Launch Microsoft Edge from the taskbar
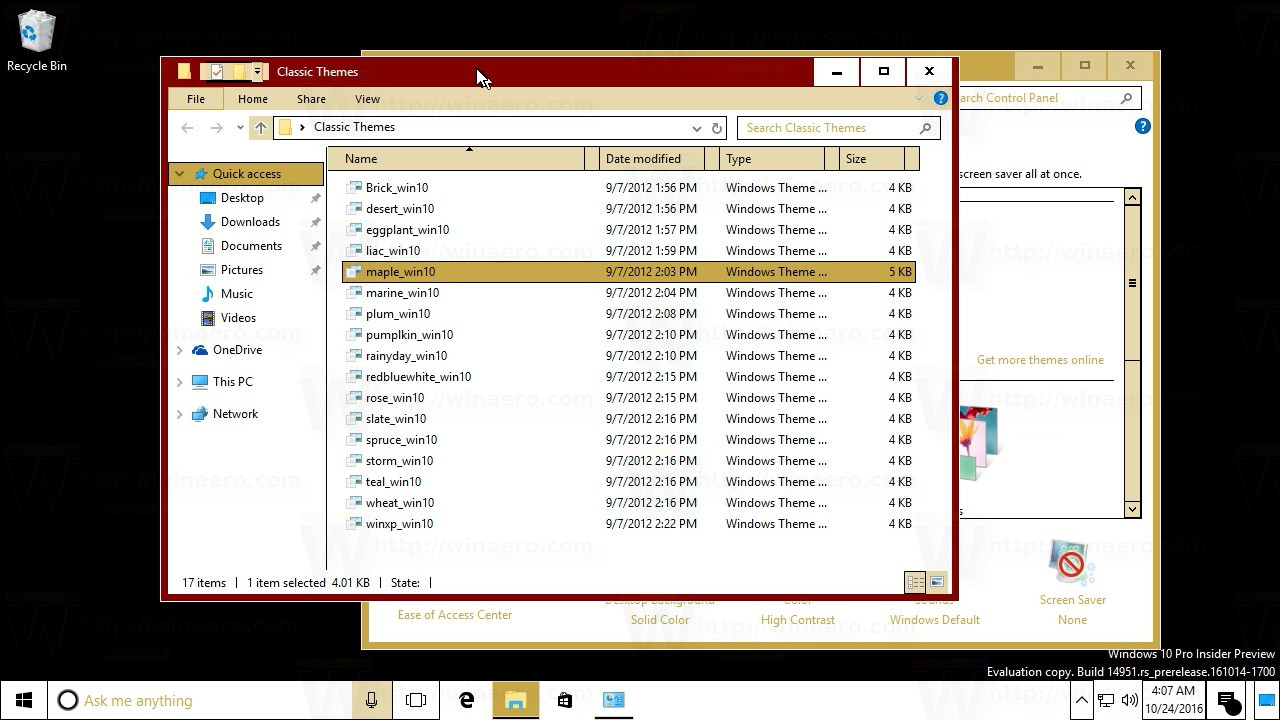The image size is (1280, 720). (466, 700)
